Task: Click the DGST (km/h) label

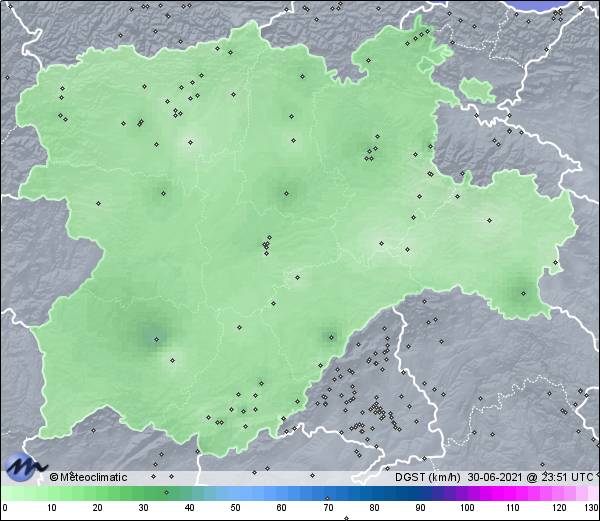Action: 428,477
